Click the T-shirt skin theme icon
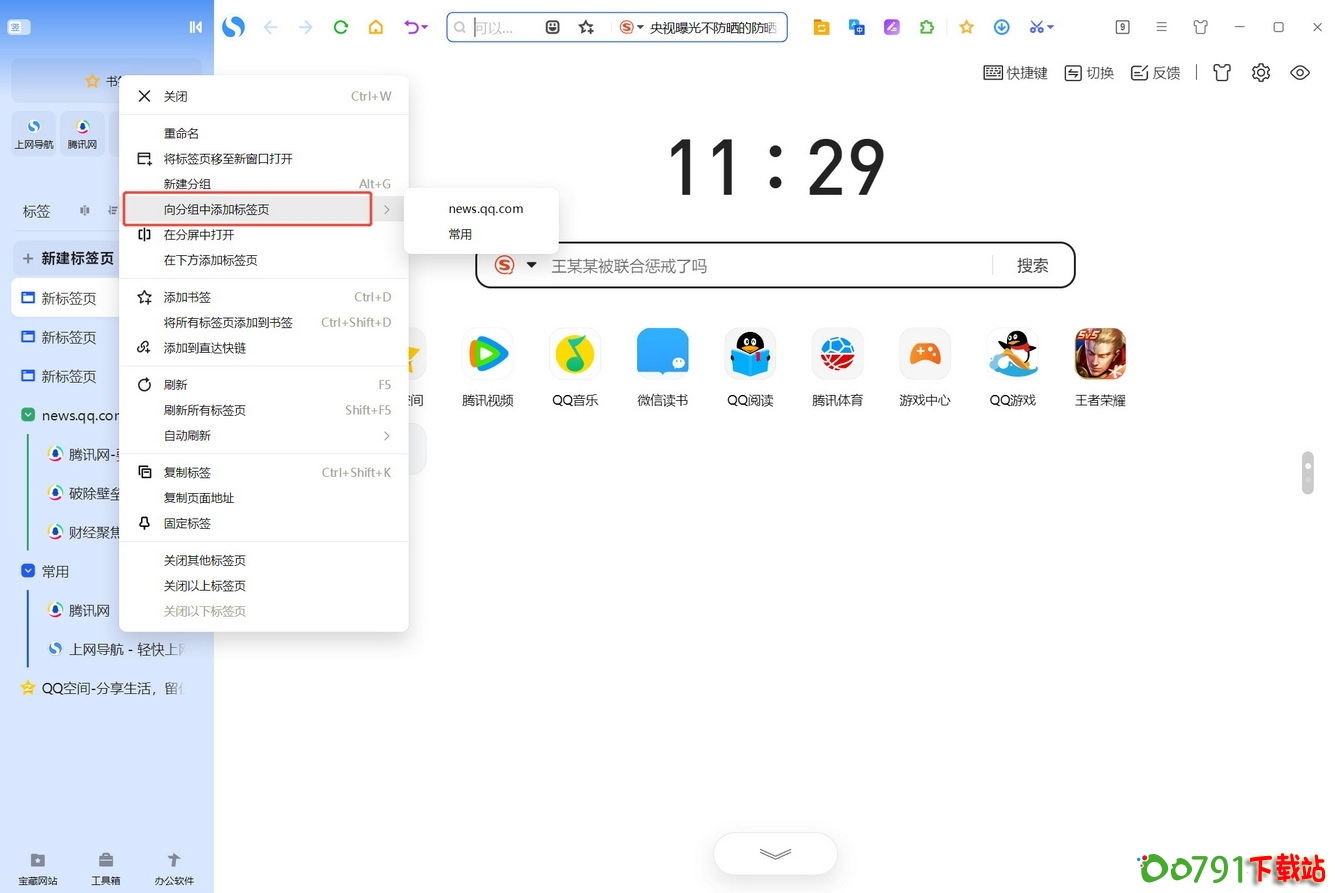 coord(1222,72)
